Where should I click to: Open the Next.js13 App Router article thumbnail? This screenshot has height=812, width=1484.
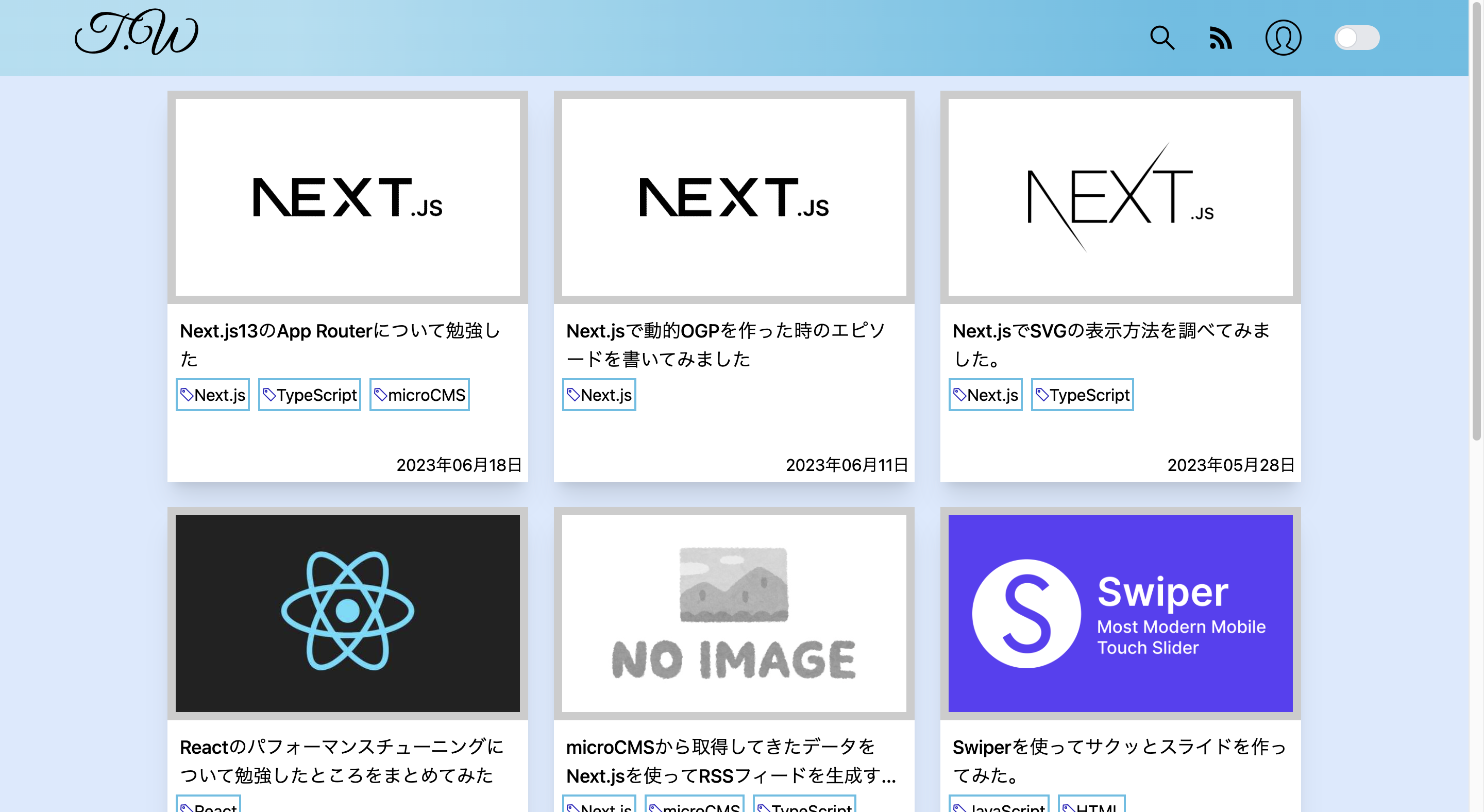pos(347,197)
